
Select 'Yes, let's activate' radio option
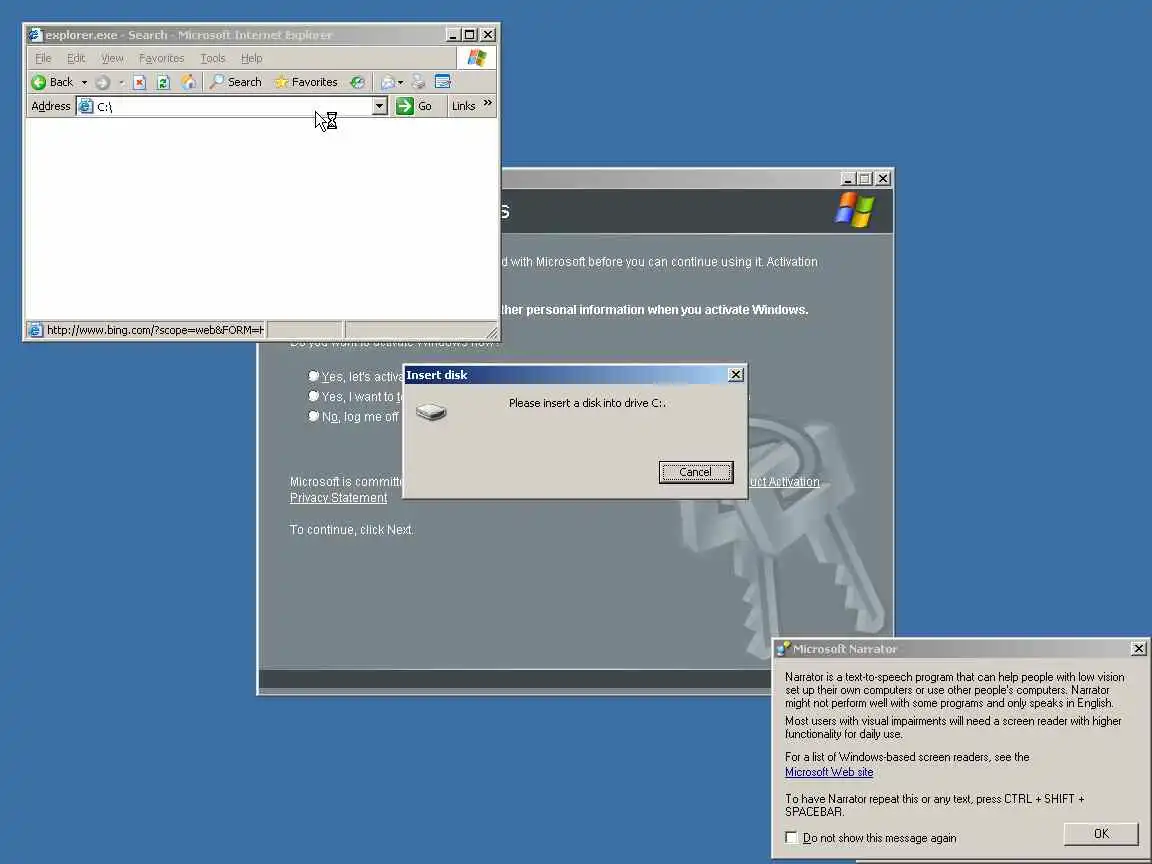(x=314, y=376)
